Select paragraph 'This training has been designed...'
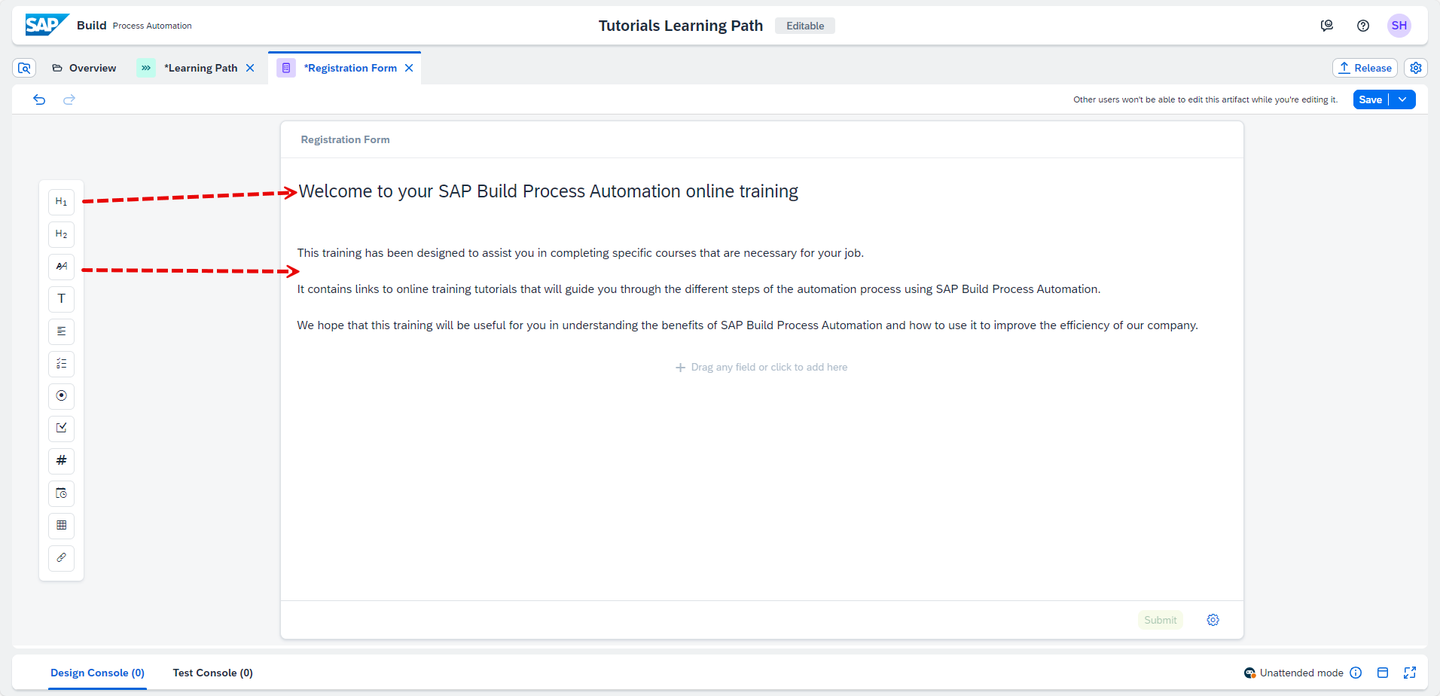Image resolution: width=1440 pixels, height=696 pixels. pos(580,253)
